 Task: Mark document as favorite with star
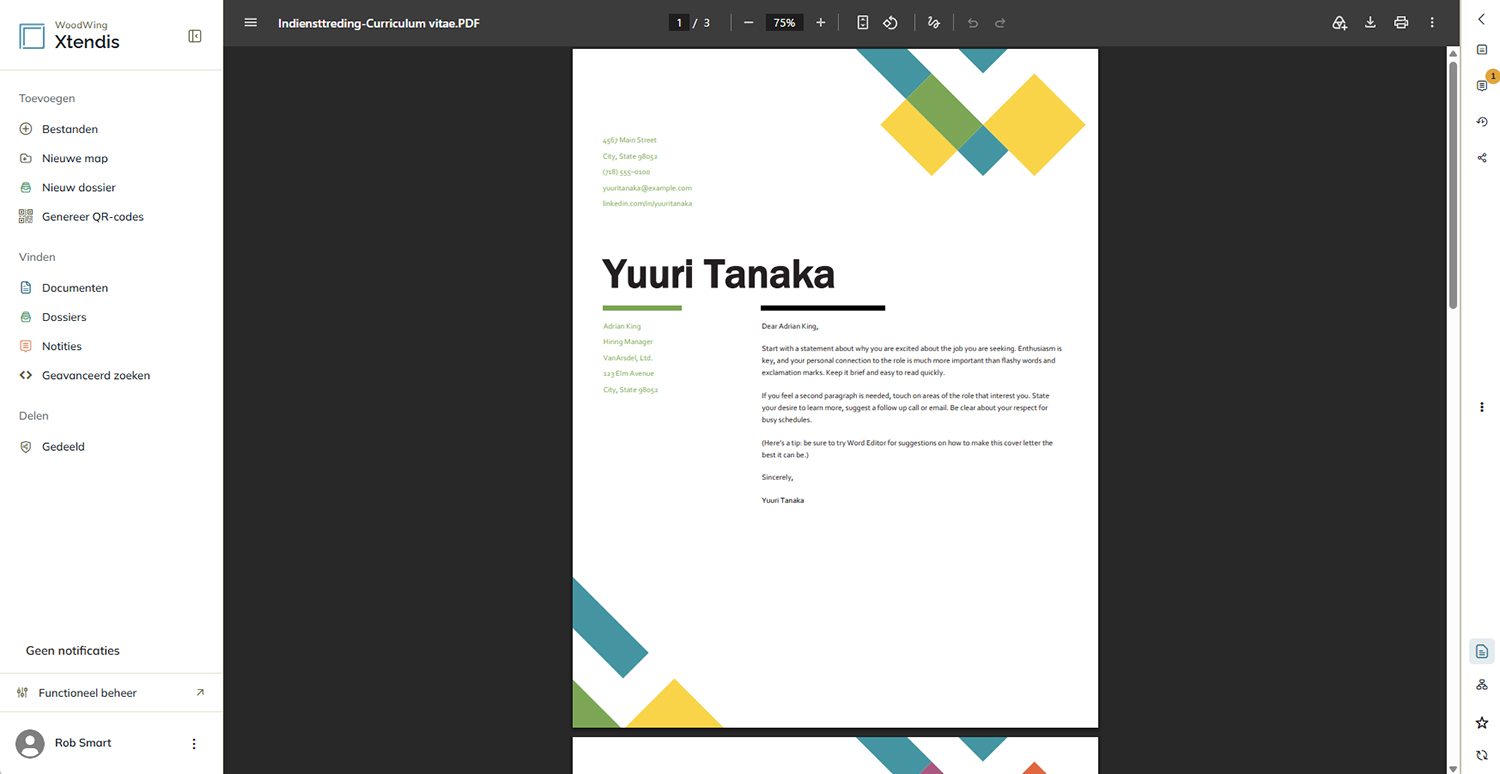tap(1482, 722)
